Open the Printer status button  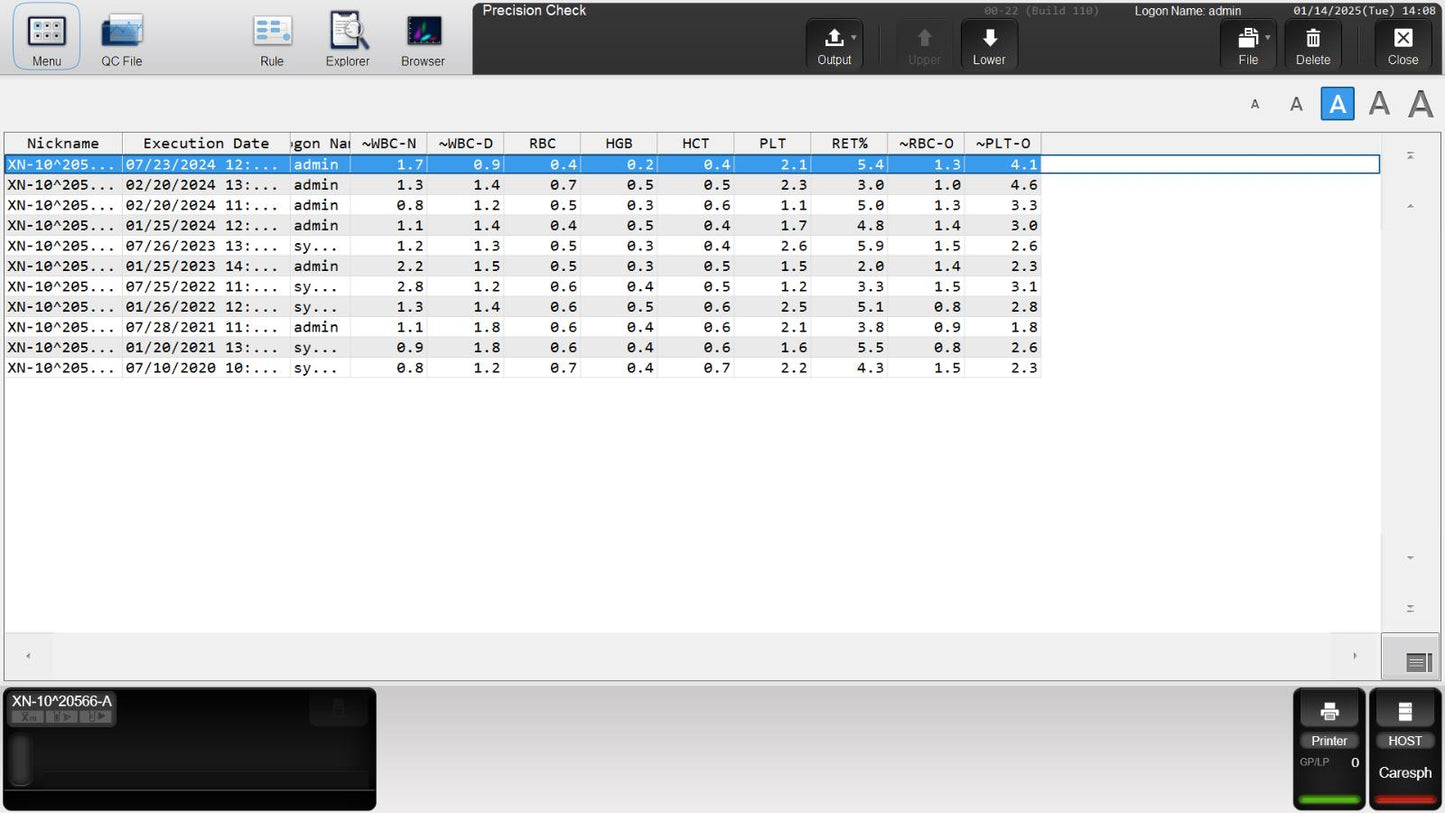click(x=1329, y=748)
